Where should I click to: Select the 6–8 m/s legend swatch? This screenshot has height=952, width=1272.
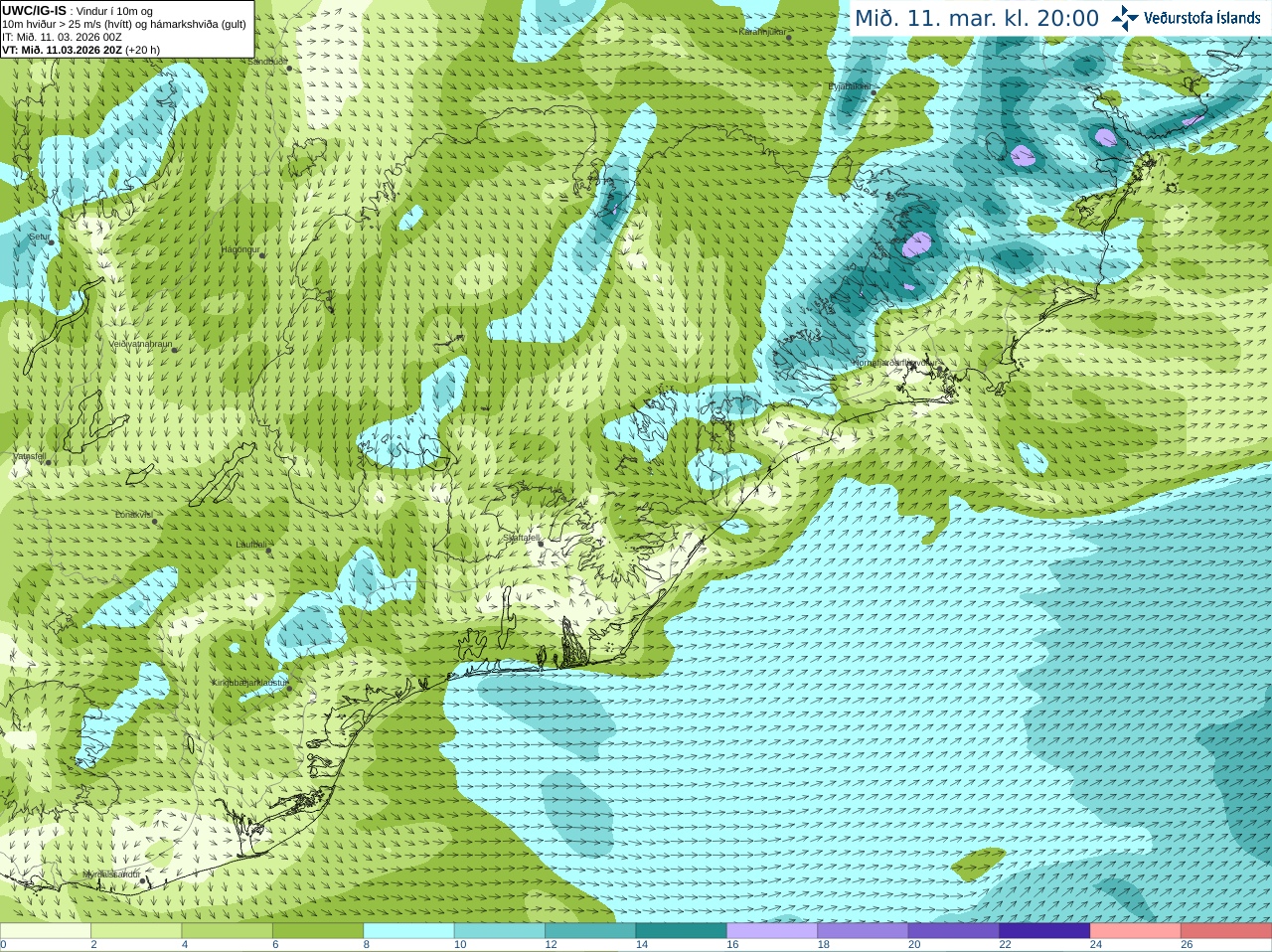click(318, 931)
